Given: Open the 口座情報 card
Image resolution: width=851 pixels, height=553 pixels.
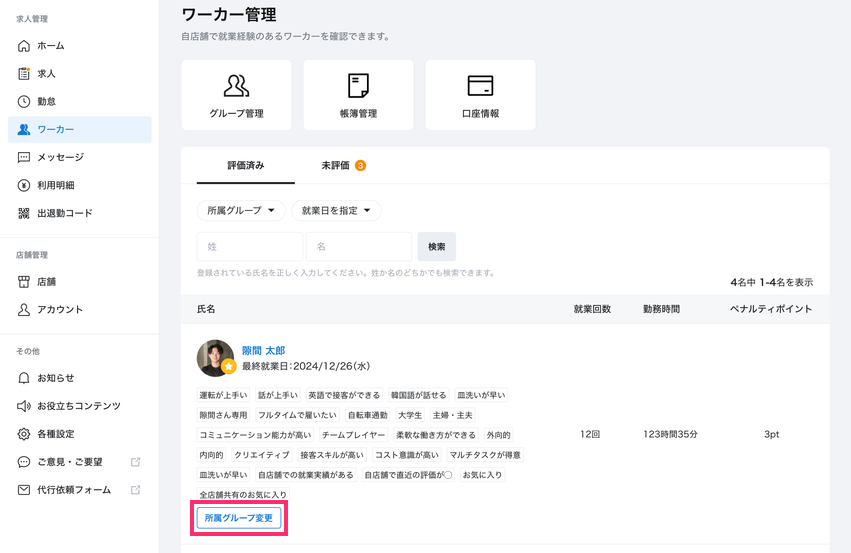Looking at the screenshot, I should tap(480, 95).
